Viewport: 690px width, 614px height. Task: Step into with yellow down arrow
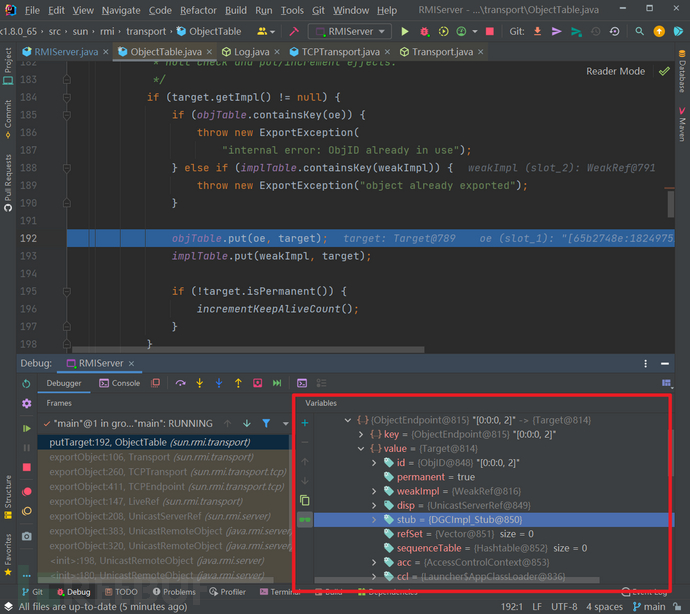(200, 383)
